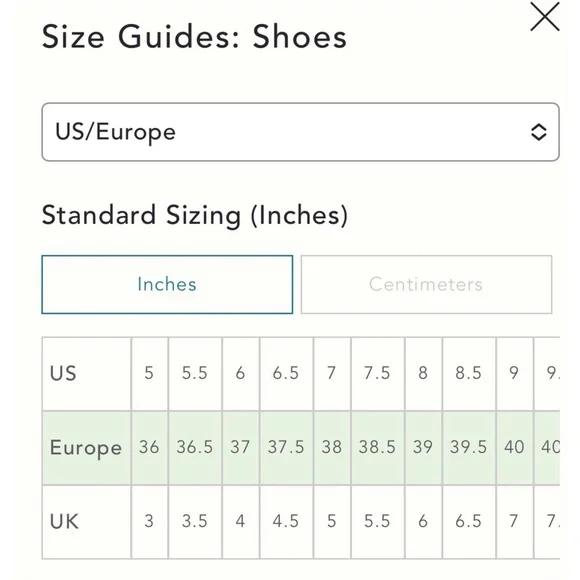Image resolution: width=580 pixels, height=580 pixels.
Task: Click the Standard Sizing (Inches) heading
Action: 195,216
